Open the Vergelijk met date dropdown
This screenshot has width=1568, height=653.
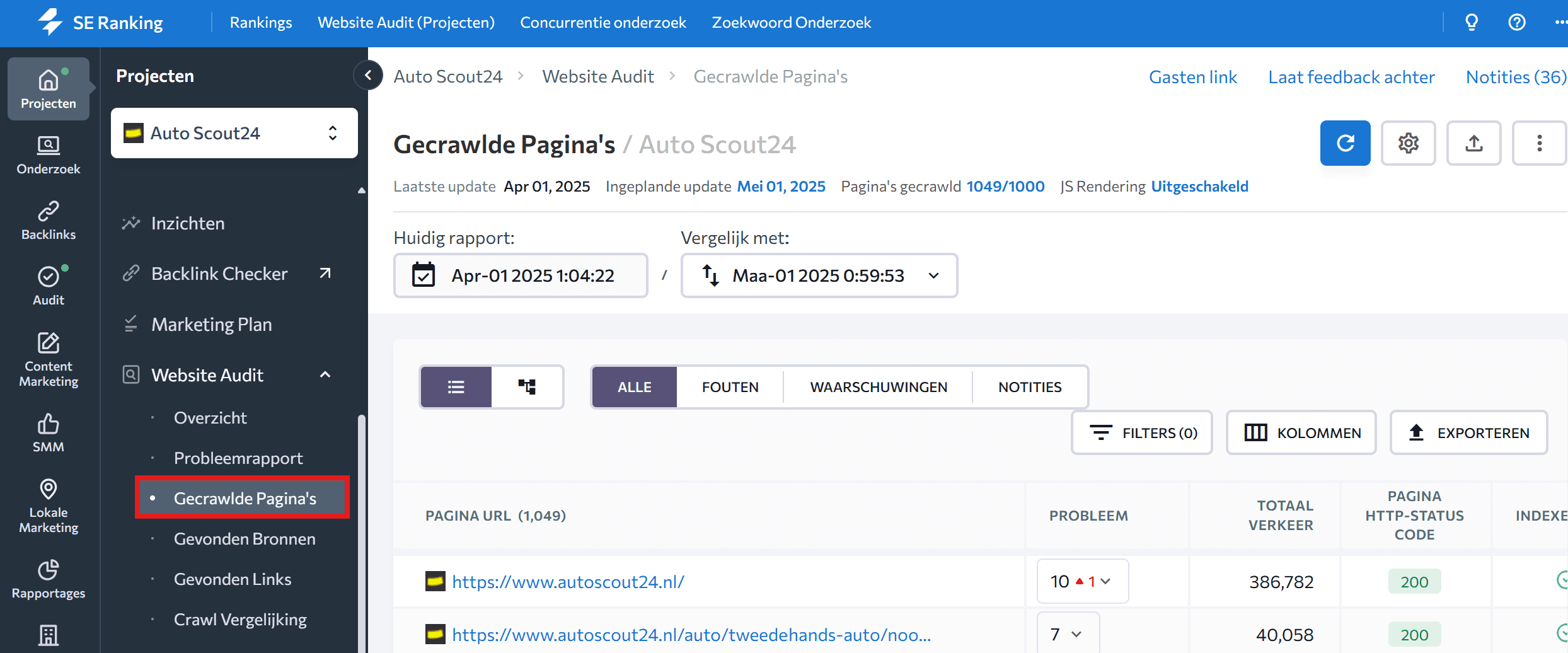coord(819,275)
